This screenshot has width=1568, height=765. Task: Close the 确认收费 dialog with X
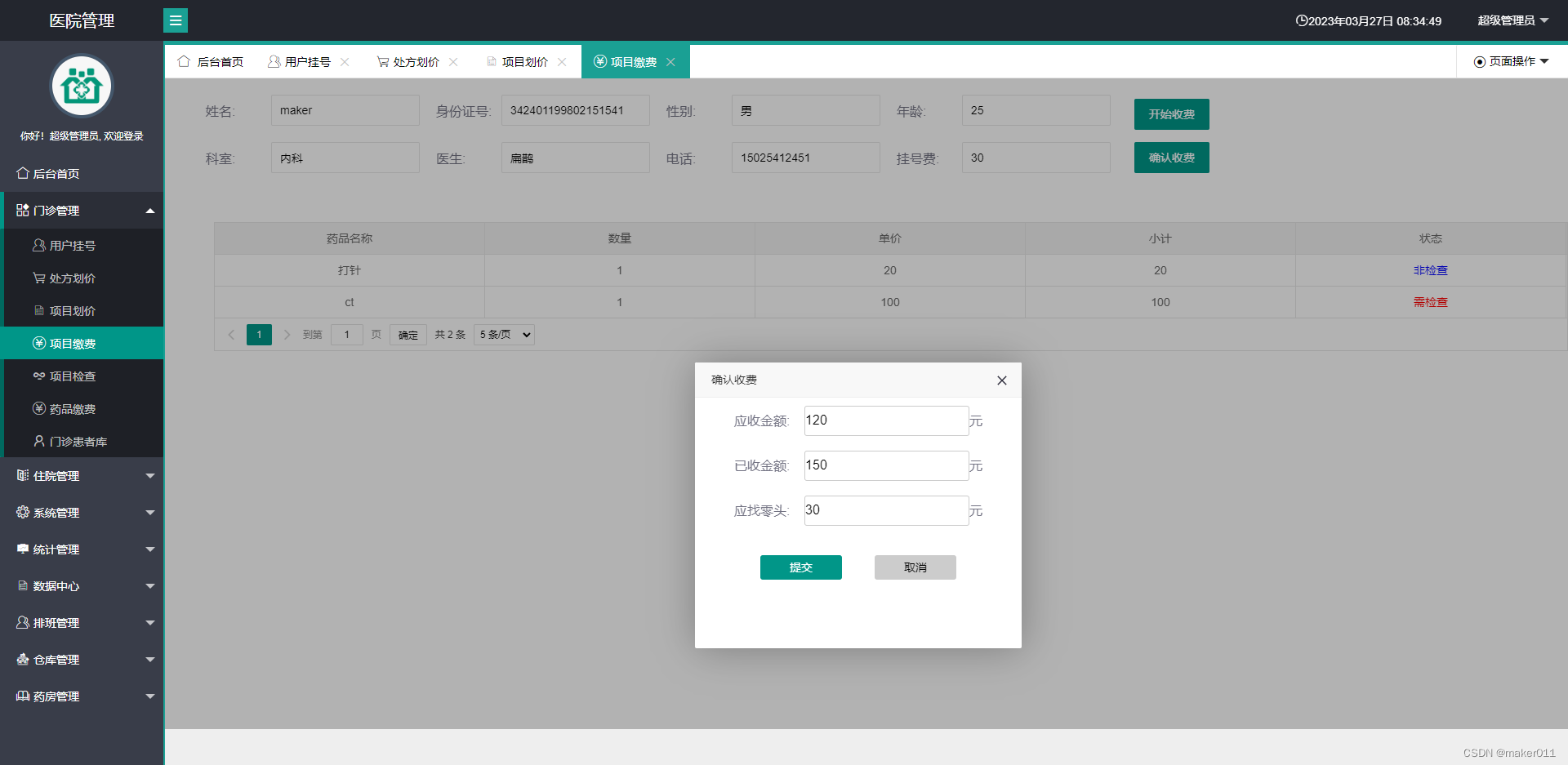(x=1002, y=380)
